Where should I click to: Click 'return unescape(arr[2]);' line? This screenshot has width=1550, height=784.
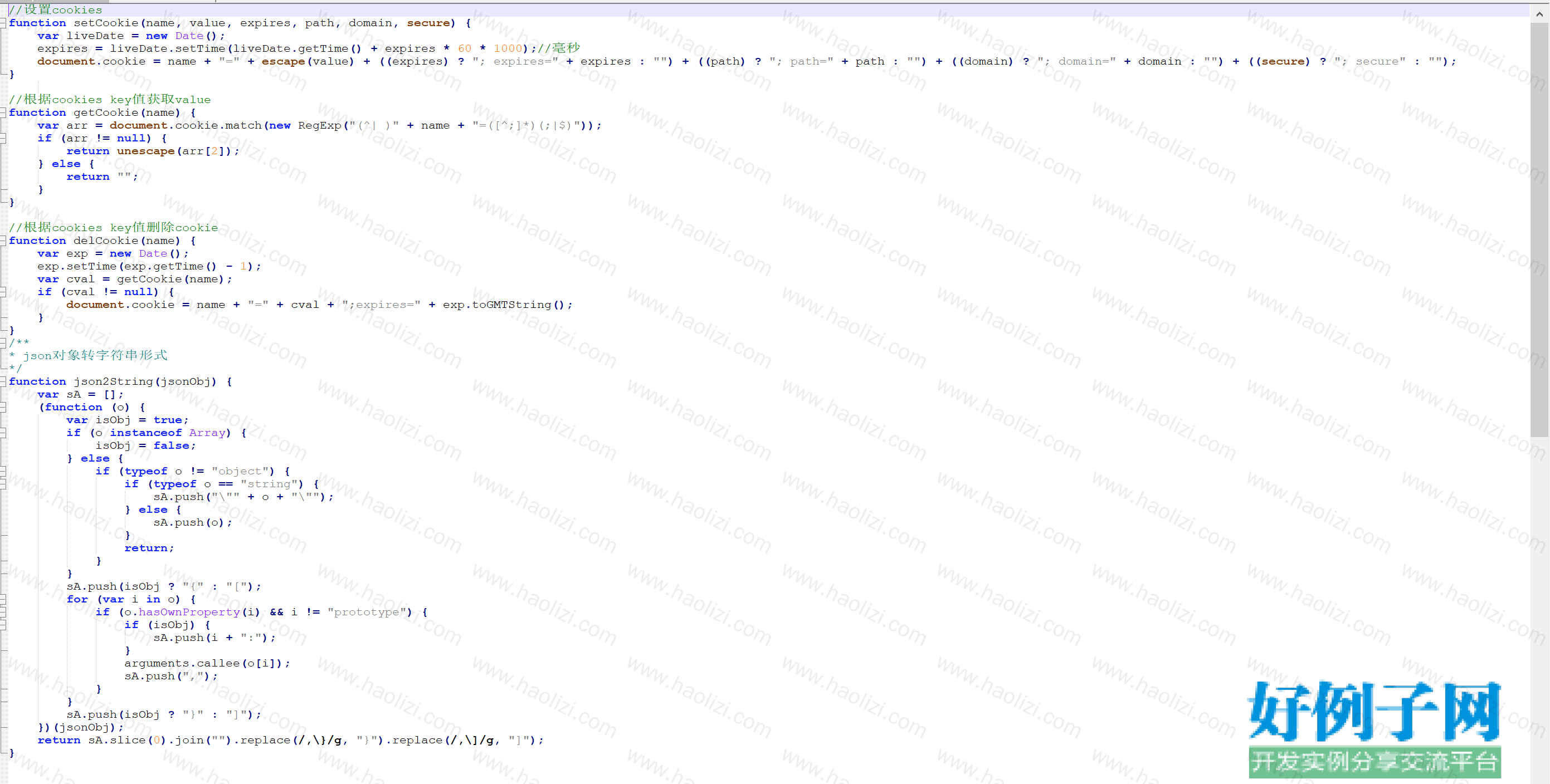click(153, 151)
